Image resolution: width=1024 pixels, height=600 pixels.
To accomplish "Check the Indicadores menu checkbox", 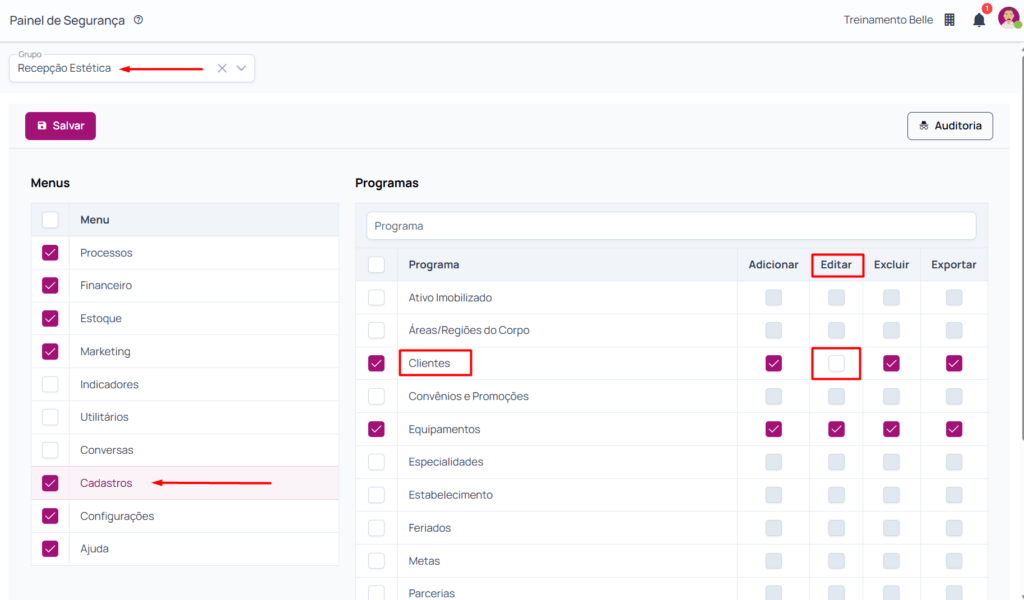I will click(x=50, y=384).
